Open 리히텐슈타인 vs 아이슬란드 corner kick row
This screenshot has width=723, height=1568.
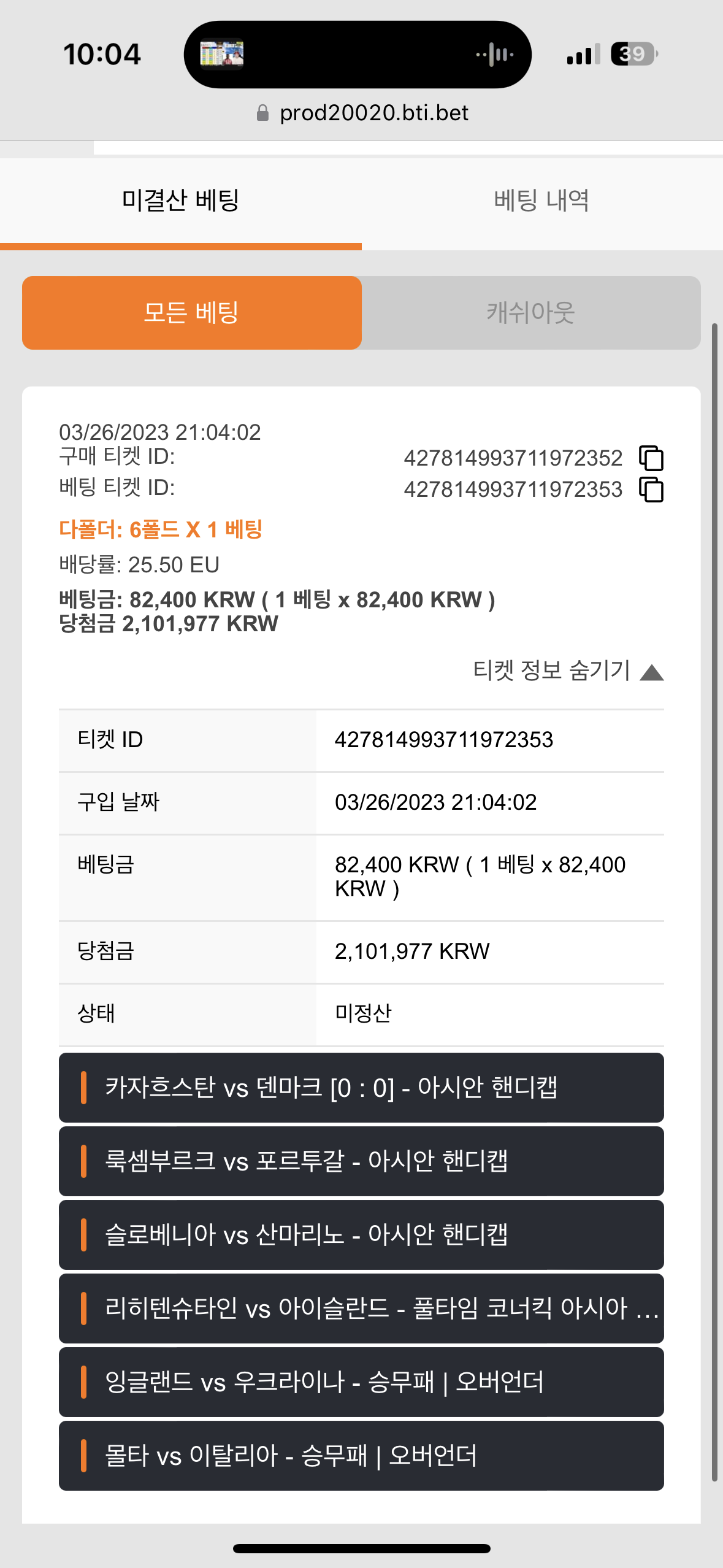361,1309
